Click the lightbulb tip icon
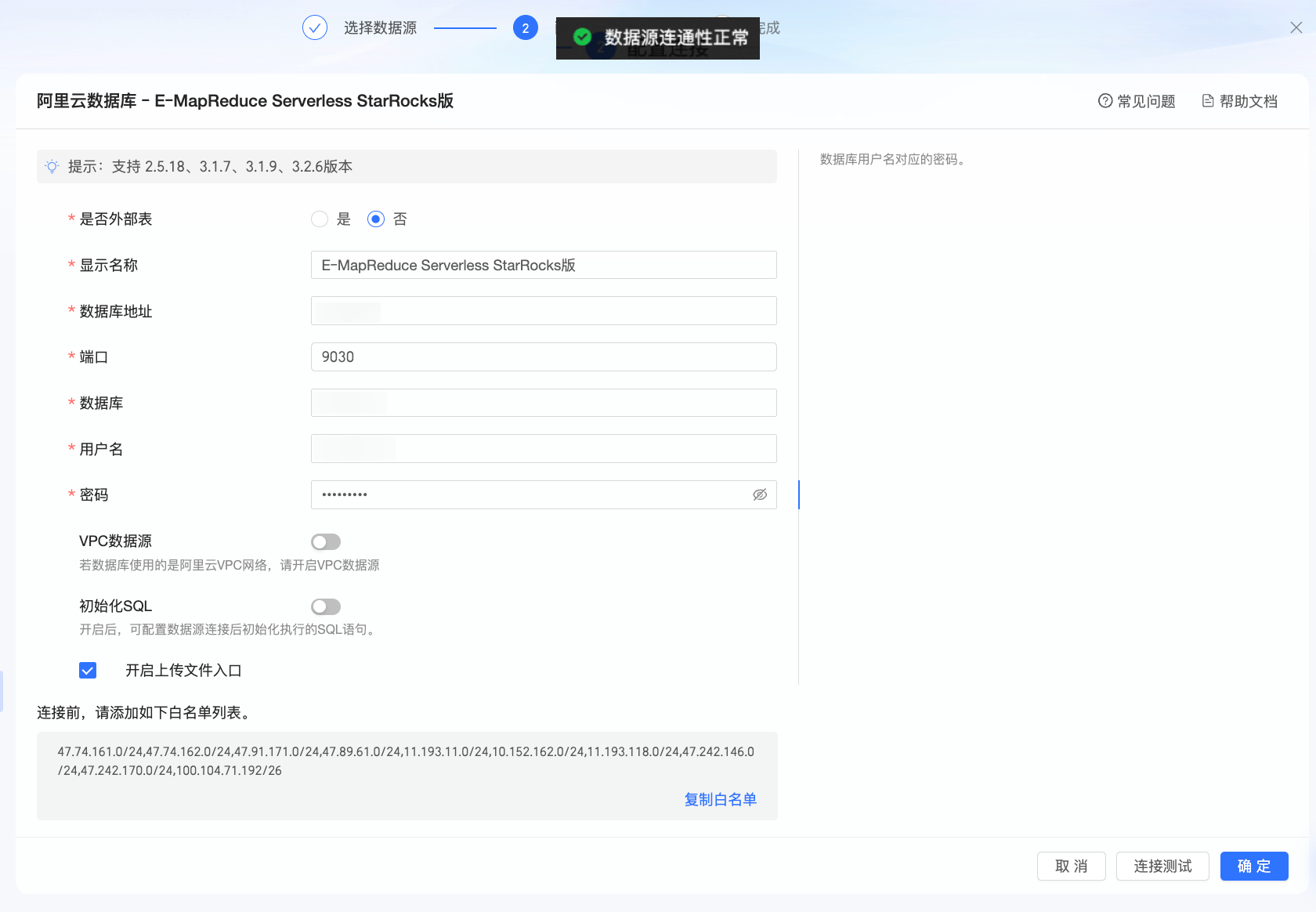This screenshot has width=1316, height=912. (52, 166)
